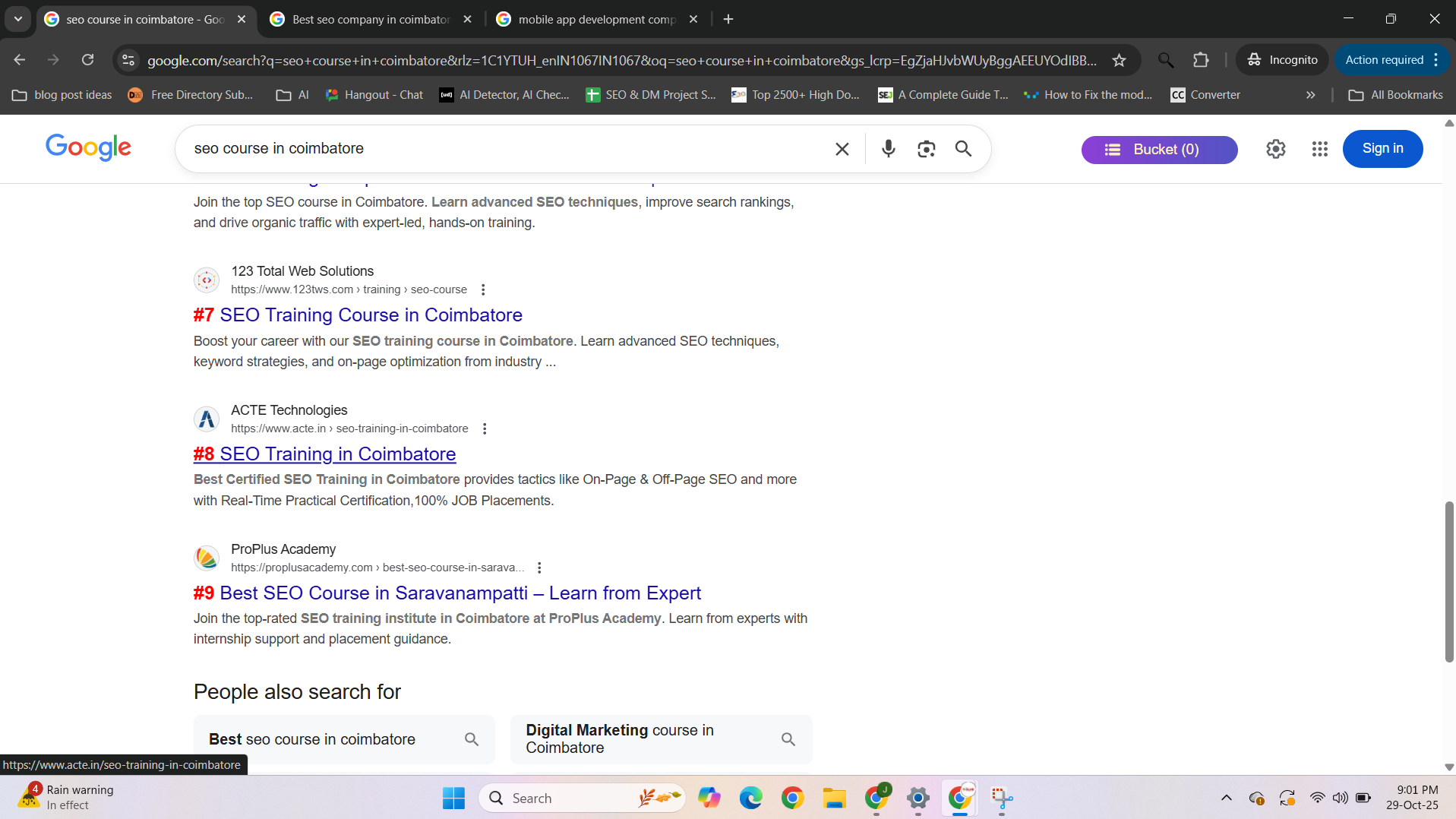This screenshot has width=1456, height=819.
Task: Open Microsoft Edge from the taskbar
Action: click(x=750, y=798)
